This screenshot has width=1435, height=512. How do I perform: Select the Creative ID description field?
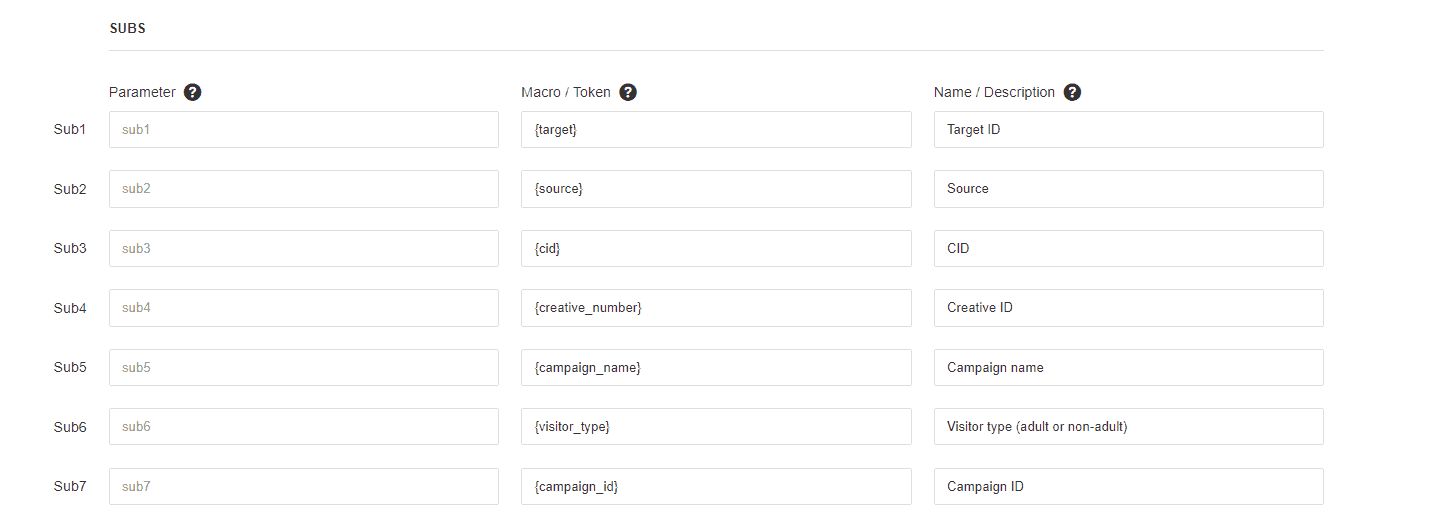coord(1129,308)
